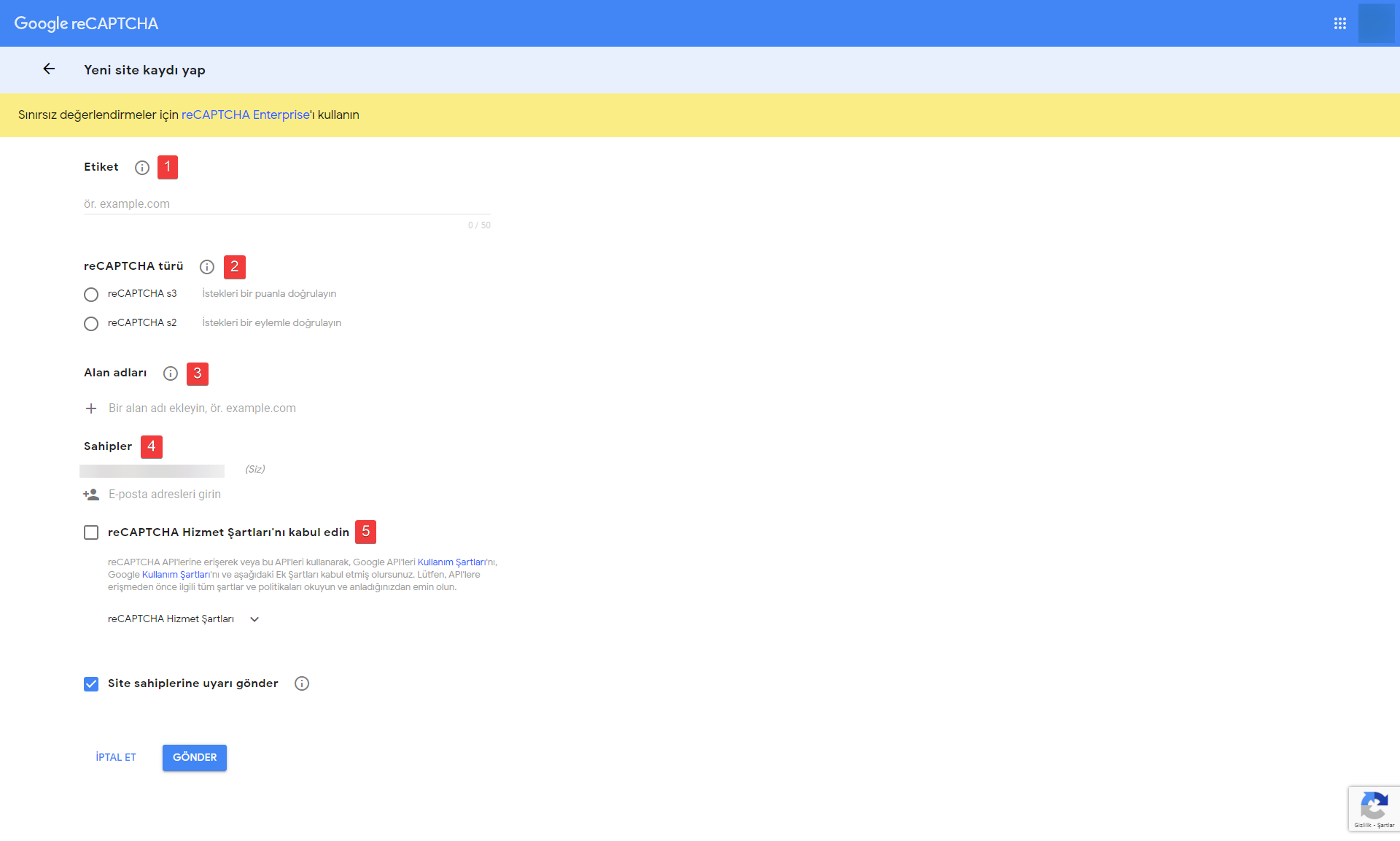The width and height of the screenshot is (1400, 841).
Task: Show info tooltip next to Alan adları
Action: (x=171, y=373)
